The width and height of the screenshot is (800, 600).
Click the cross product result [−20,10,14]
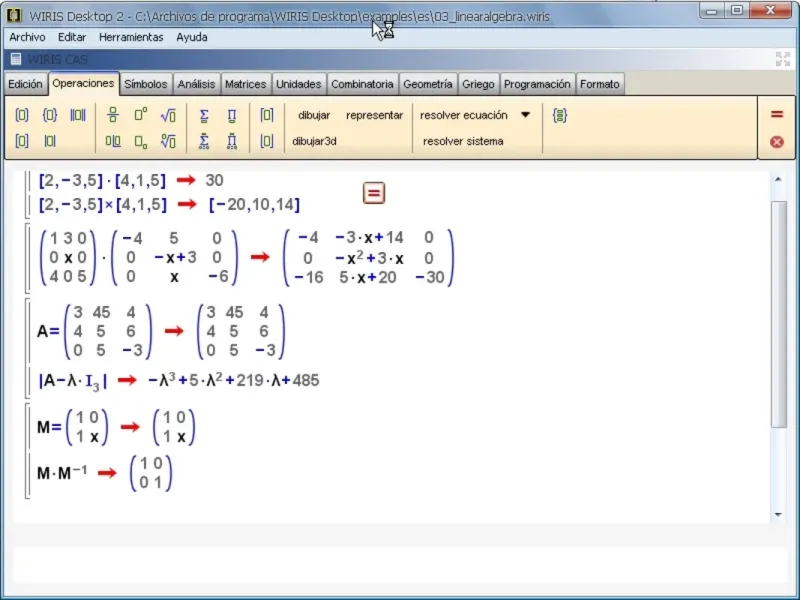[x=255, y=205]
